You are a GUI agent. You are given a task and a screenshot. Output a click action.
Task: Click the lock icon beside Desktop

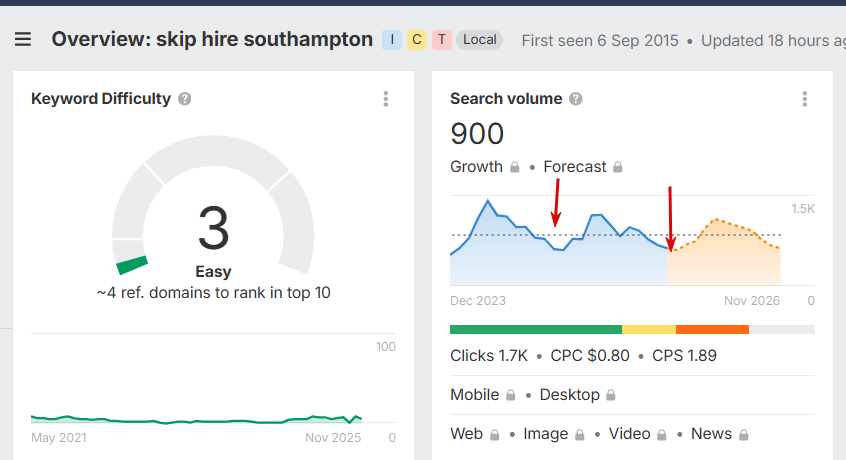(x=611, y=395)
